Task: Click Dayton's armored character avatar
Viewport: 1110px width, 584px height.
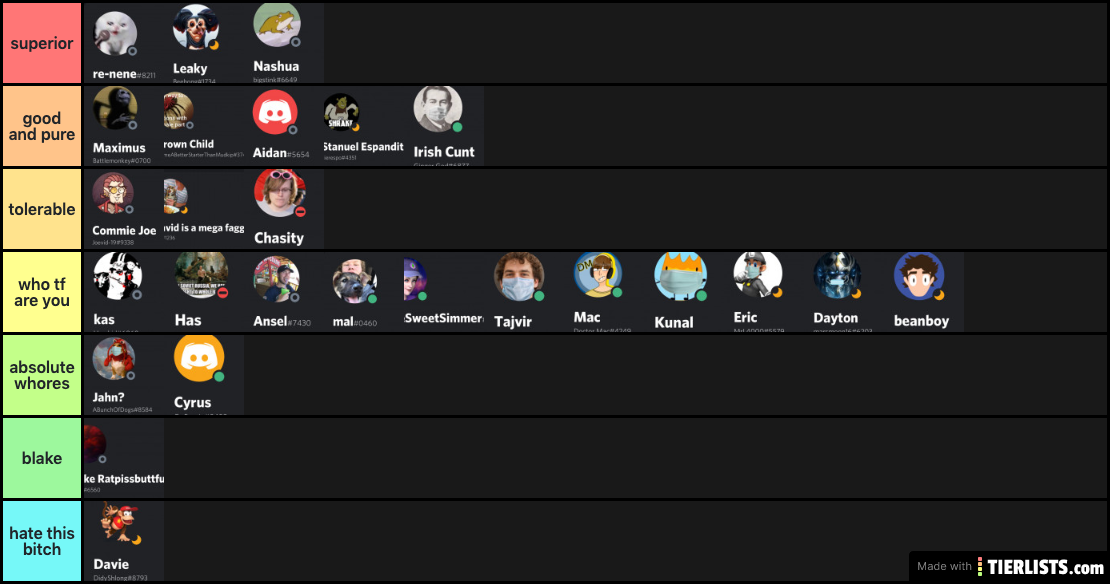Action: [x=837, y=275]
